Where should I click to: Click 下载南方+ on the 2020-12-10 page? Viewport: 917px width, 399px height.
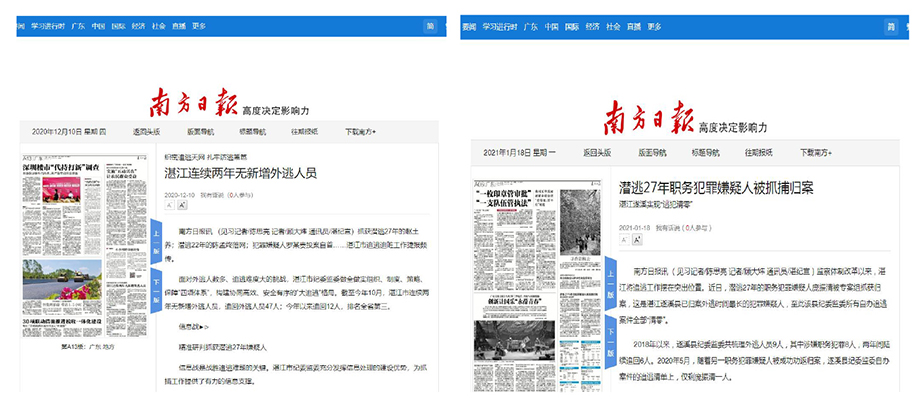click(x=360, y=132)
